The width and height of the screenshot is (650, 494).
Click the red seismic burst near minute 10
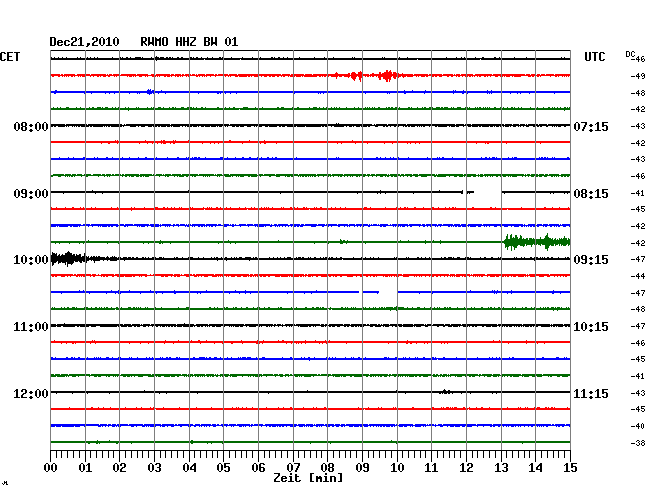[x=387, y=75]
